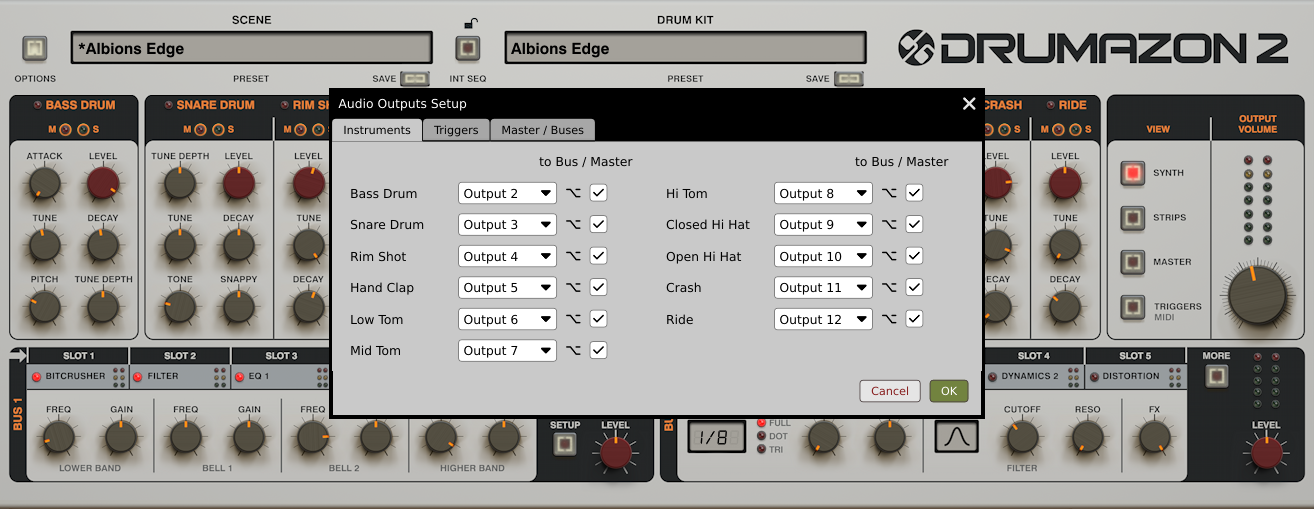Click the Scene preset name field

(251, 48)
